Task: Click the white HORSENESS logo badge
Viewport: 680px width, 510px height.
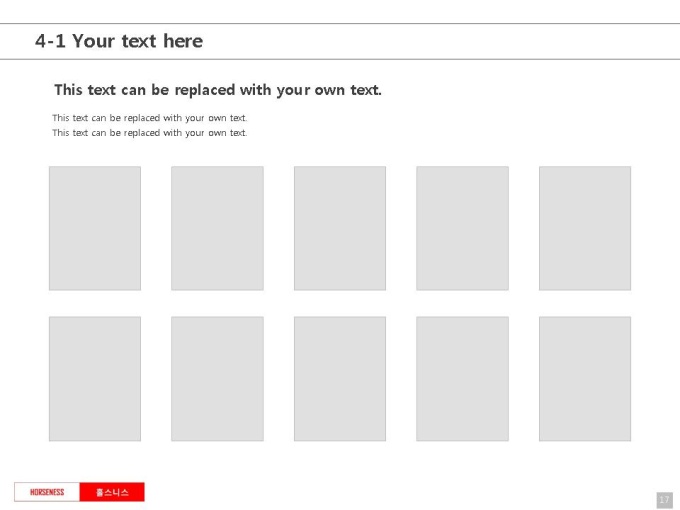Action: tap(47, 492)
